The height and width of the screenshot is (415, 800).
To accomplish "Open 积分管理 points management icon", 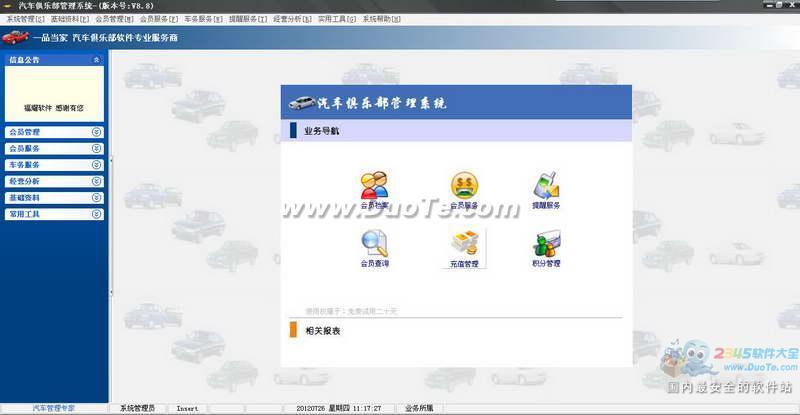I will tap(546, 243).
